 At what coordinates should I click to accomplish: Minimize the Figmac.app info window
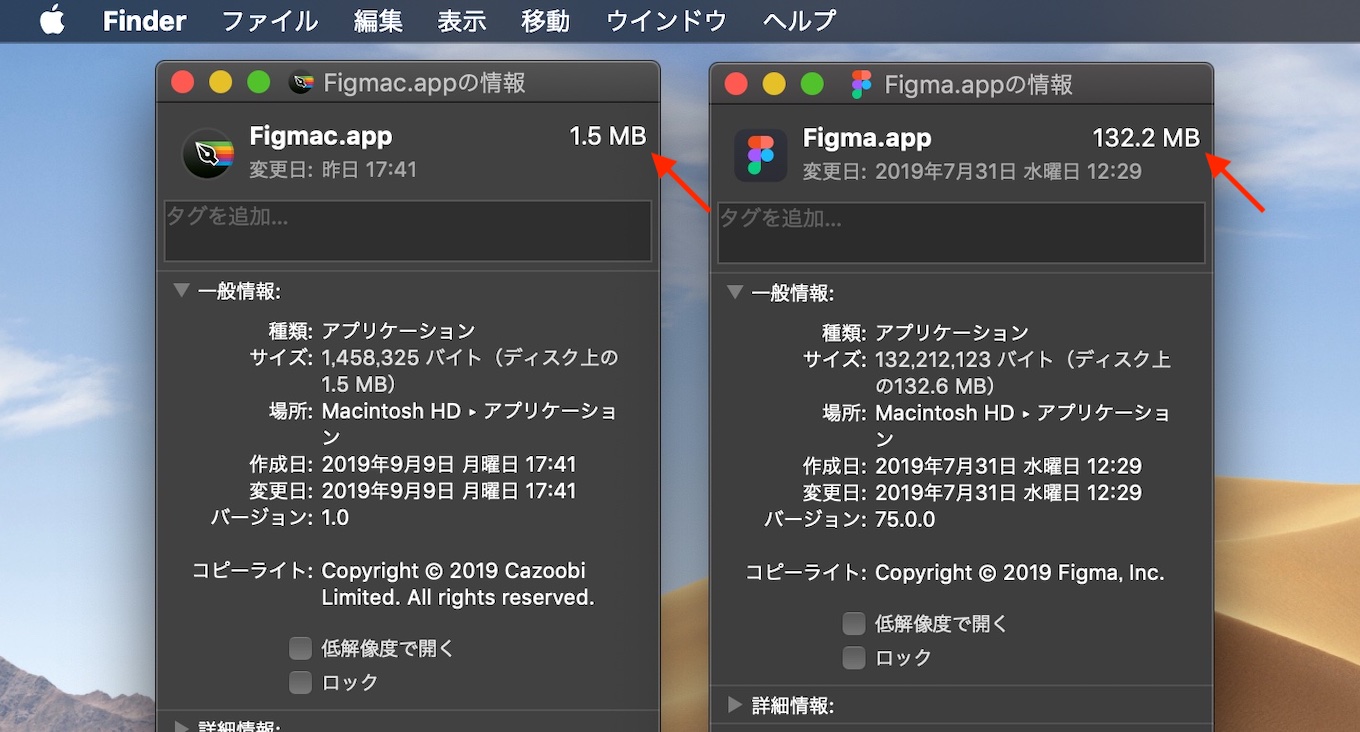[x=220, y=83]
